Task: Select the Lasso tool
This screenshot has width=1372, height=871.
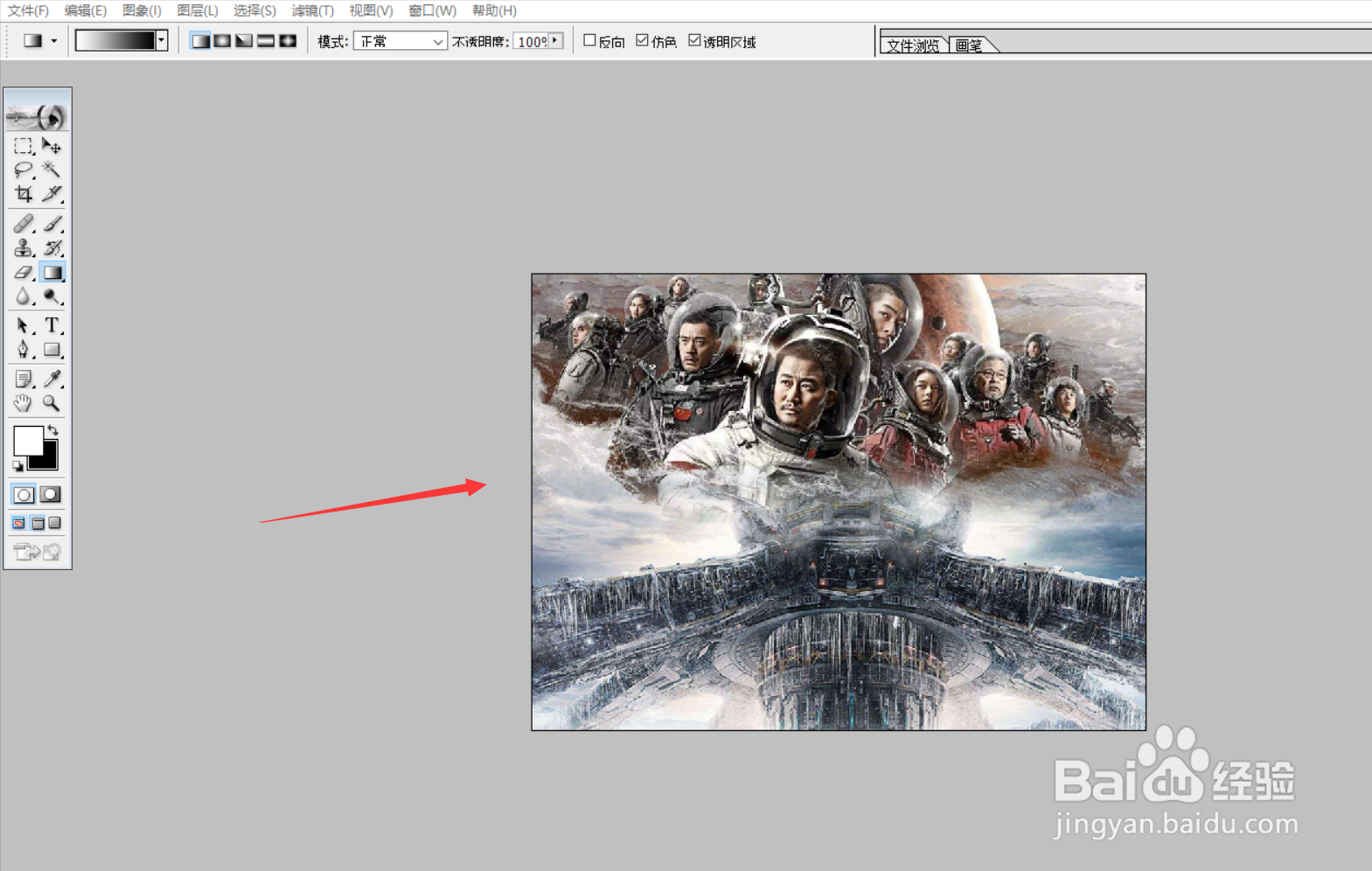Action: (x=24, y=170)
